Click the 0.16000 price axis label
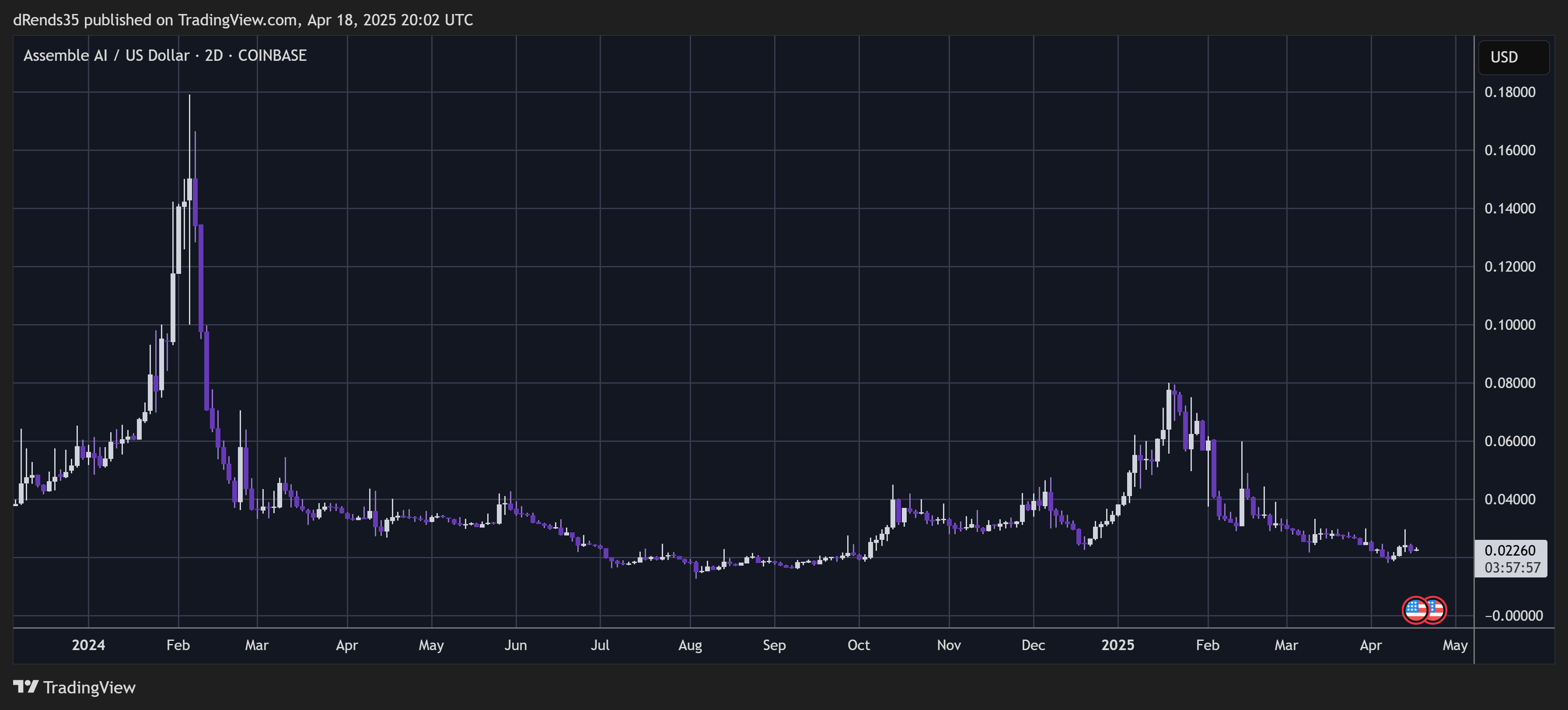 click(1509, 150)
